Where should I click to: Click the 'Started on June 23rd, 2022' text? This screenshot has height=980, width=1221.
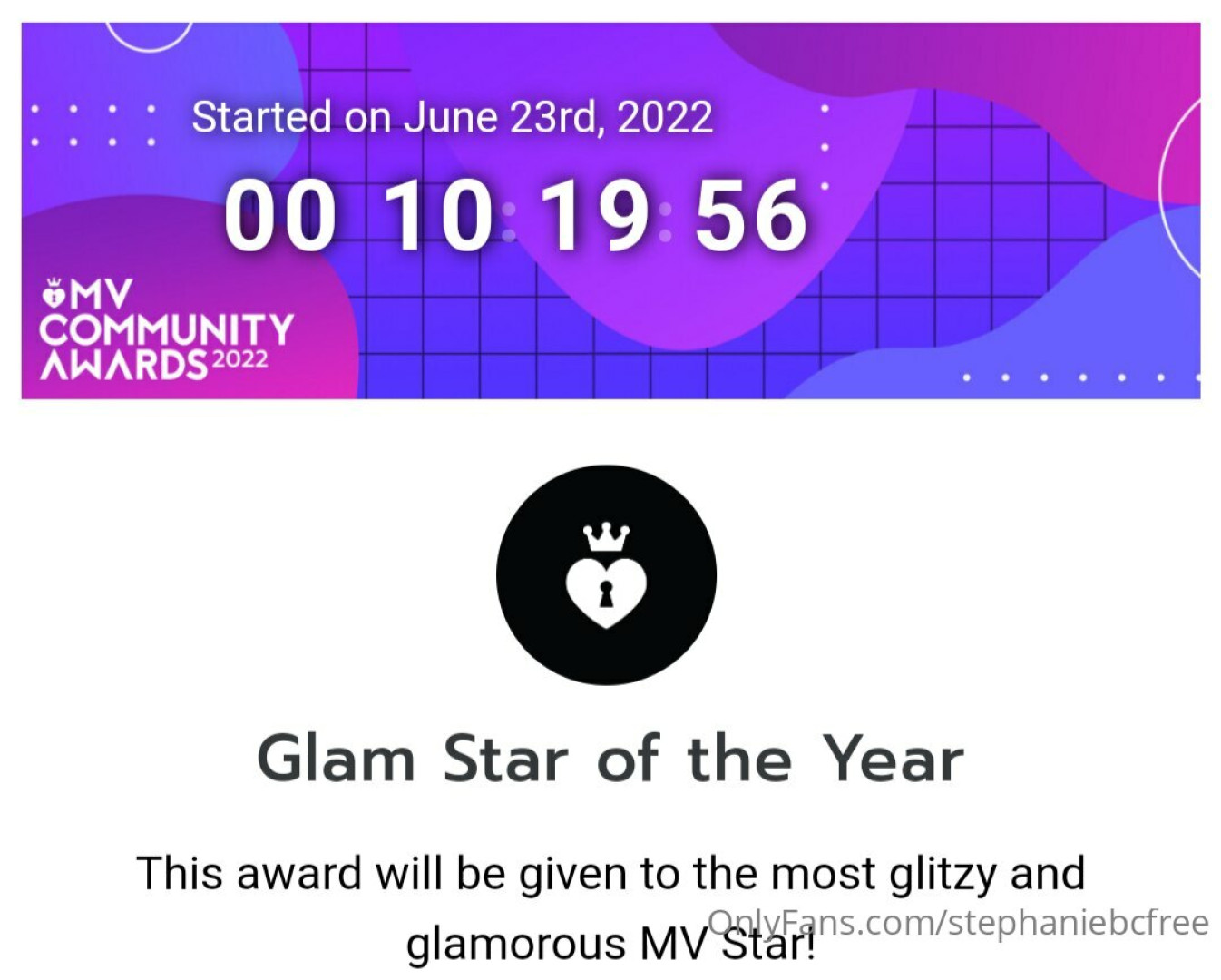(452, 117)
